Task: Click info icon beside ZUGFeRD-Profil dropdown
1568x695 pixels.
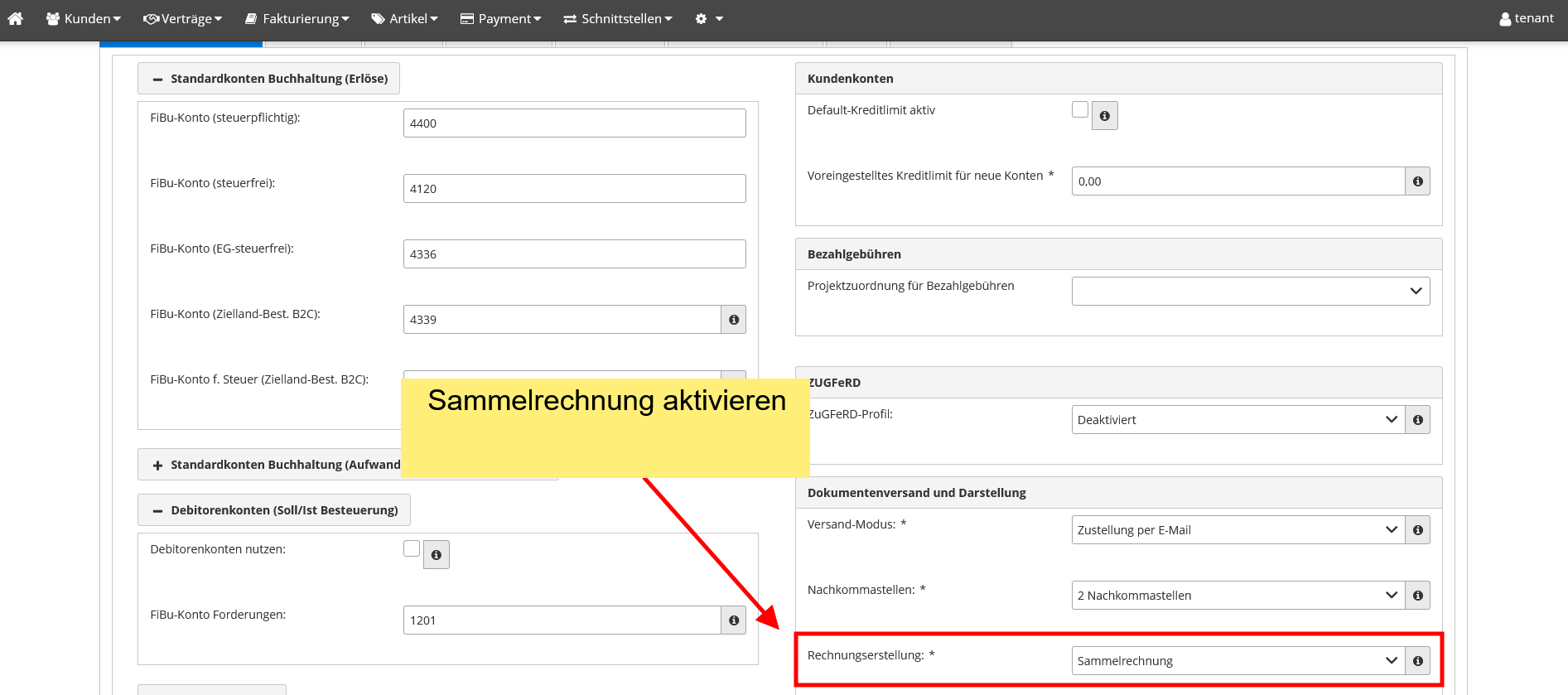Action: (x=1417, y=420)
